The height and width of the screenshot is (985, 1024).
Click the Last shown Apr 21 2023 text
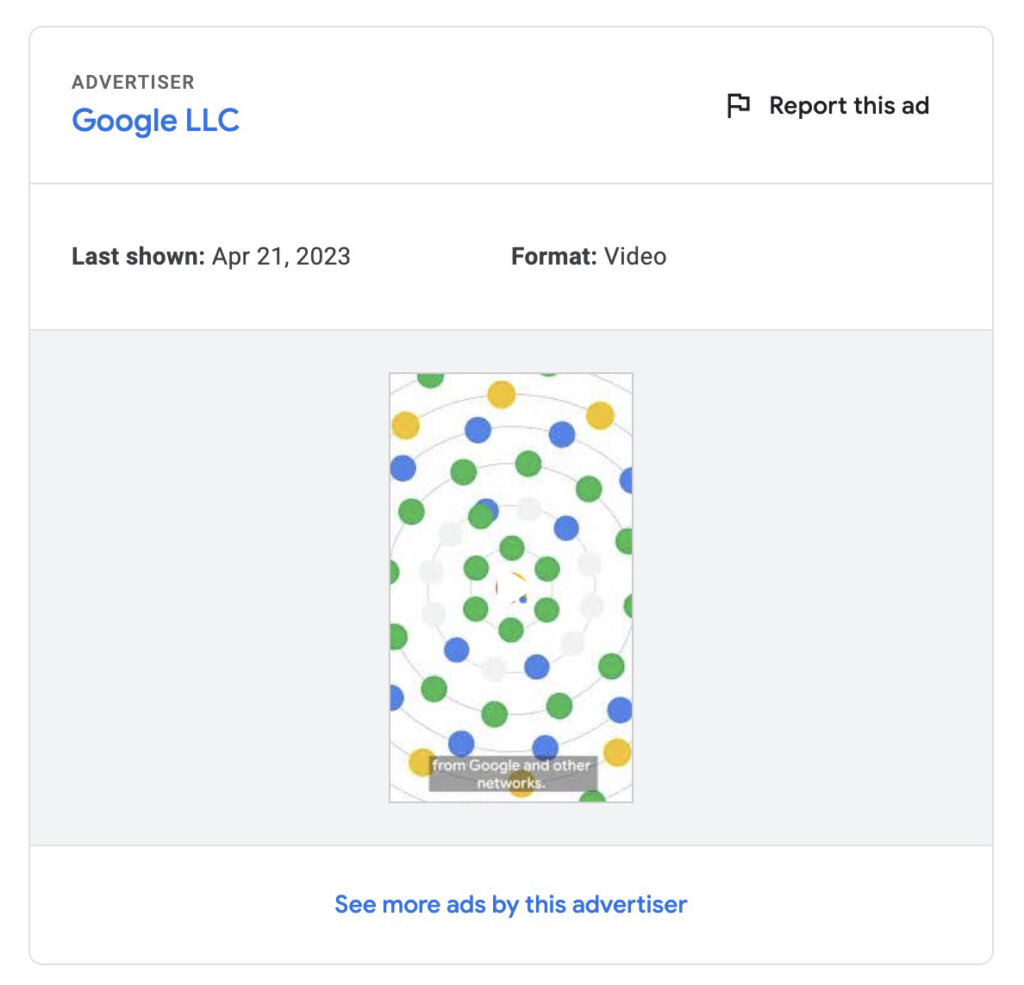click(210, 256)
